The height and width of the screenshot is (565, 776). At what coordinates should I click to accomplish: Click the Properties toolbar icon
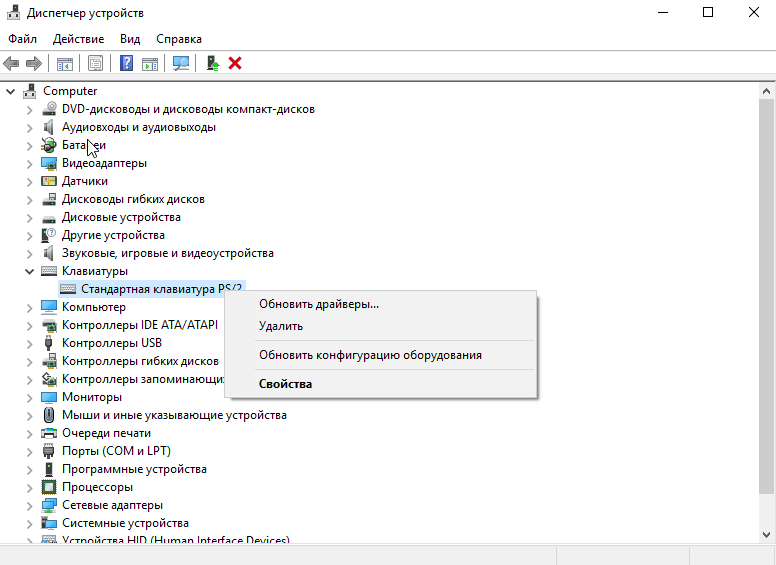coord(96,63)
